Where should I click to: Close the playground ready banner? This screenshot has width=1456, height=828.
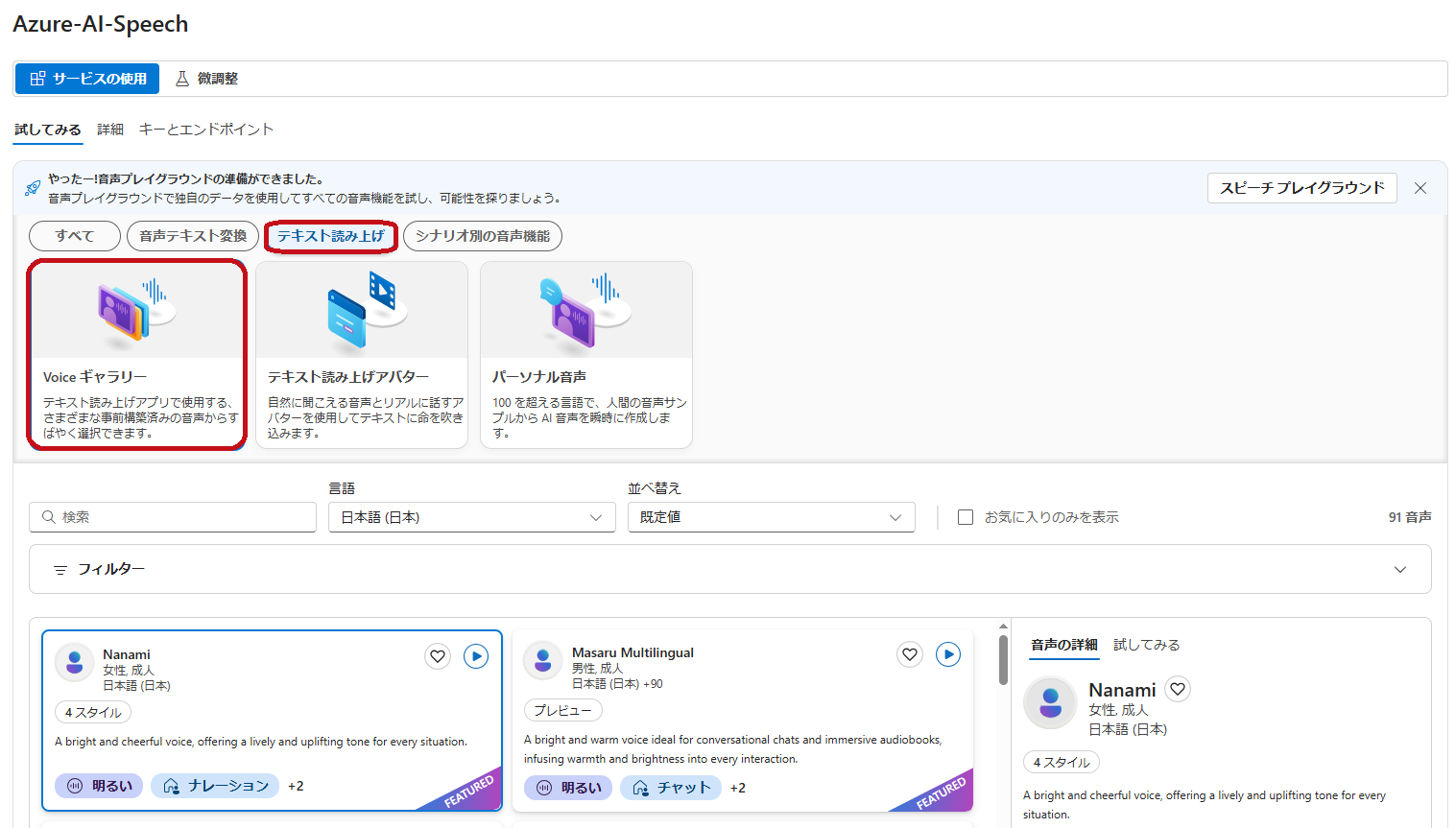pyautogui.click(x=1420, y=188)
